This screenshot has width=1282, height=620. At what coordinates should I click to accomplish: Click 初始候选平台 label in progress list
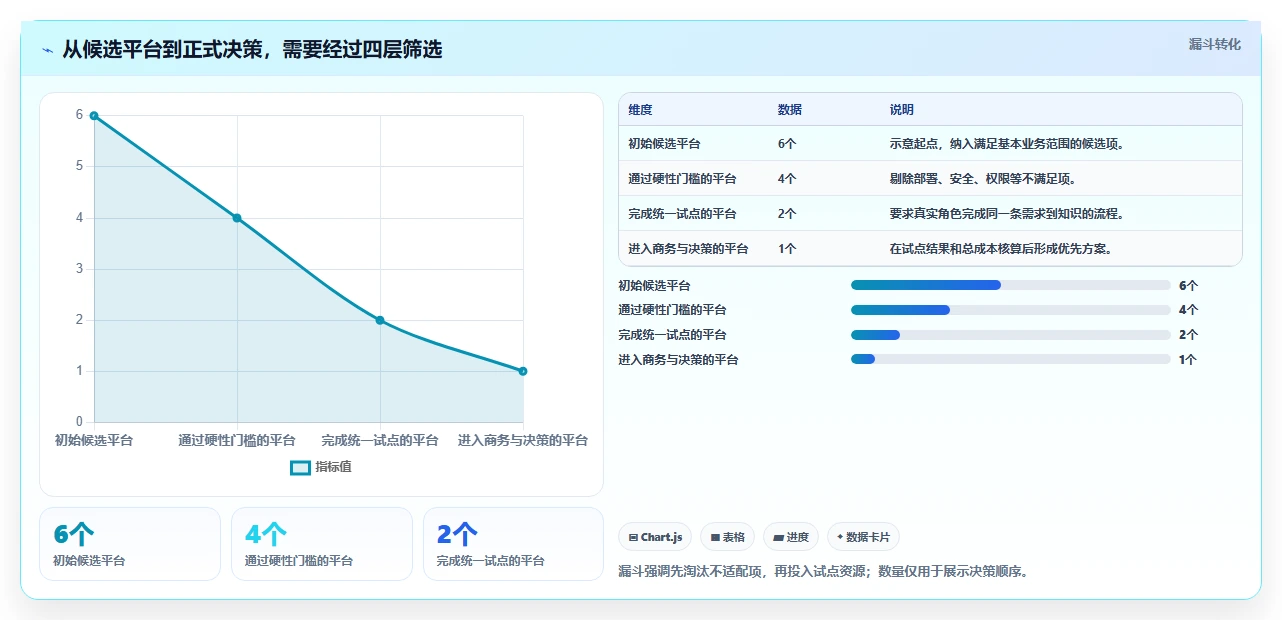654,286
